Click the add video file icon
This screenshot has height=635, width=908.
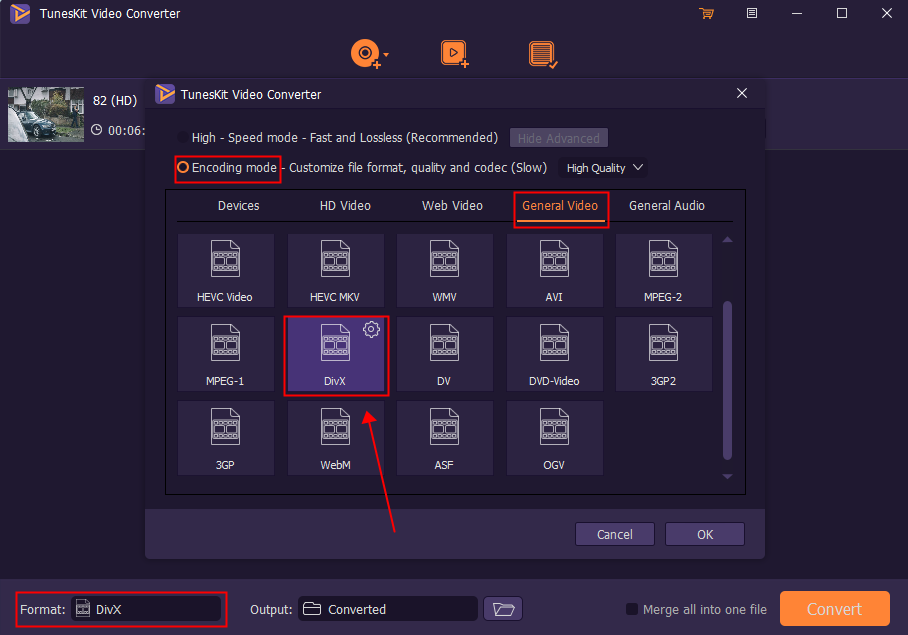pyautogui.click(x=455, y=54)
